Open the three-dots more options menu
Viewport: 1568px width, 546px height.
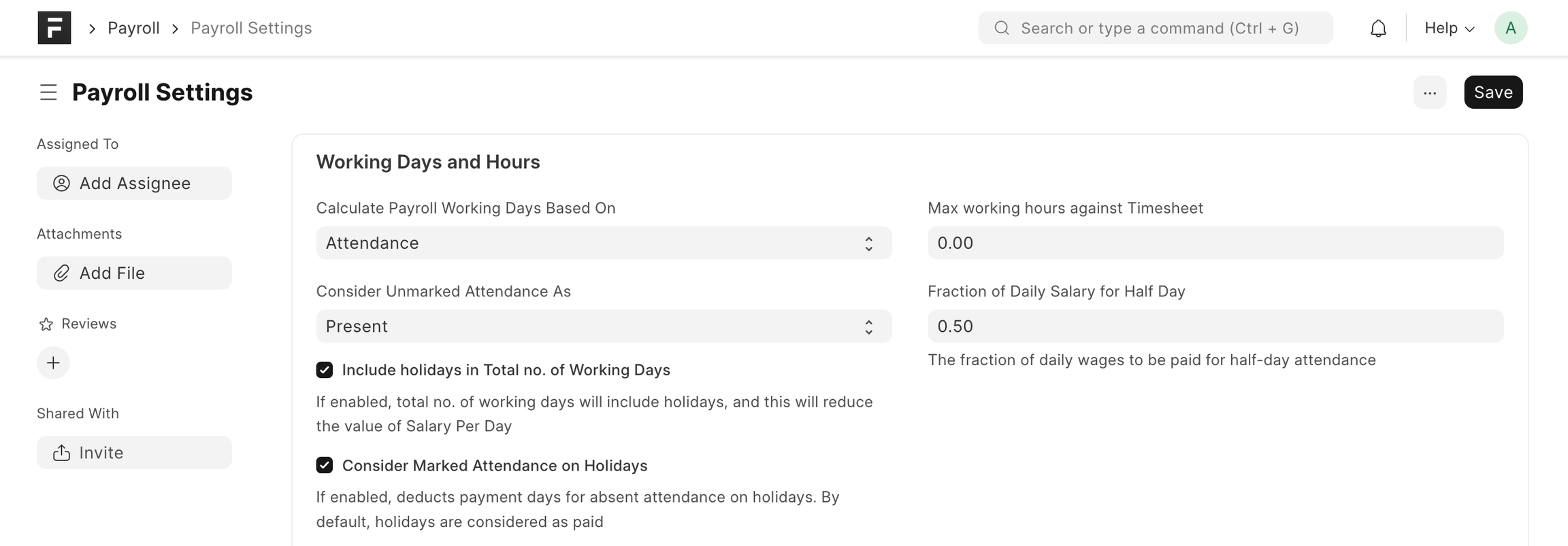(1429, 92)
